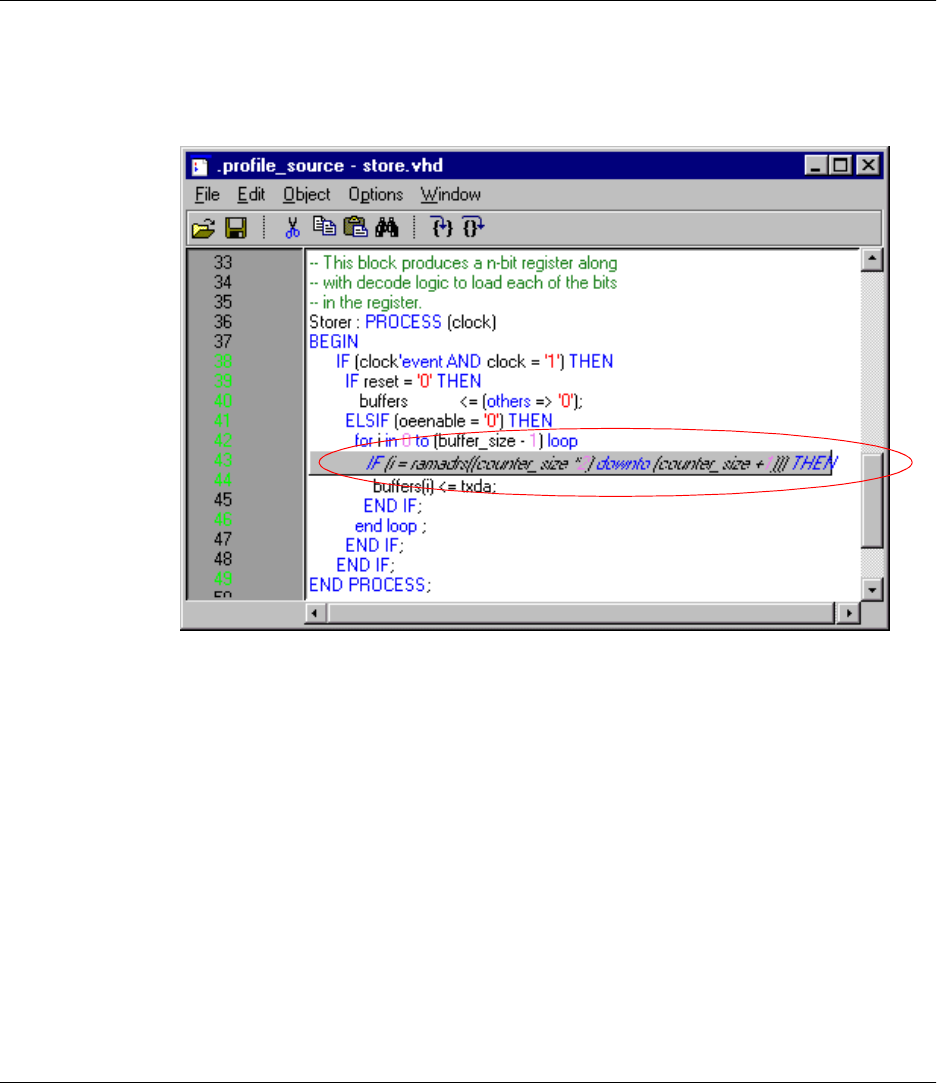Select line number 47
This screenshot has height=1083, width=937.
tap(223, 539)
